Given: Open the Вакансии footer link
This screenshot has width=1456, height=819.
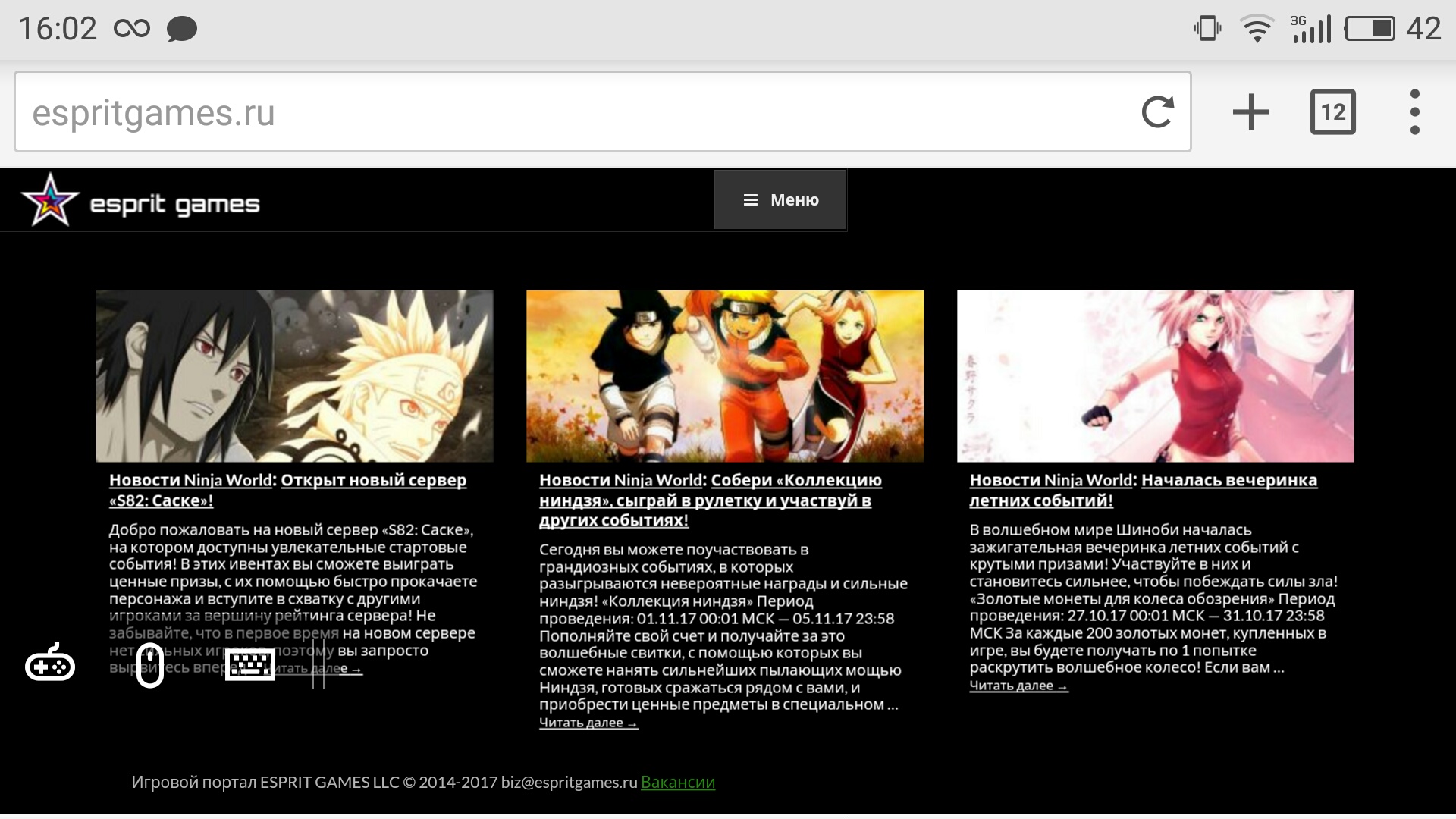Looking at the screenshot, I should coord(677,783).
